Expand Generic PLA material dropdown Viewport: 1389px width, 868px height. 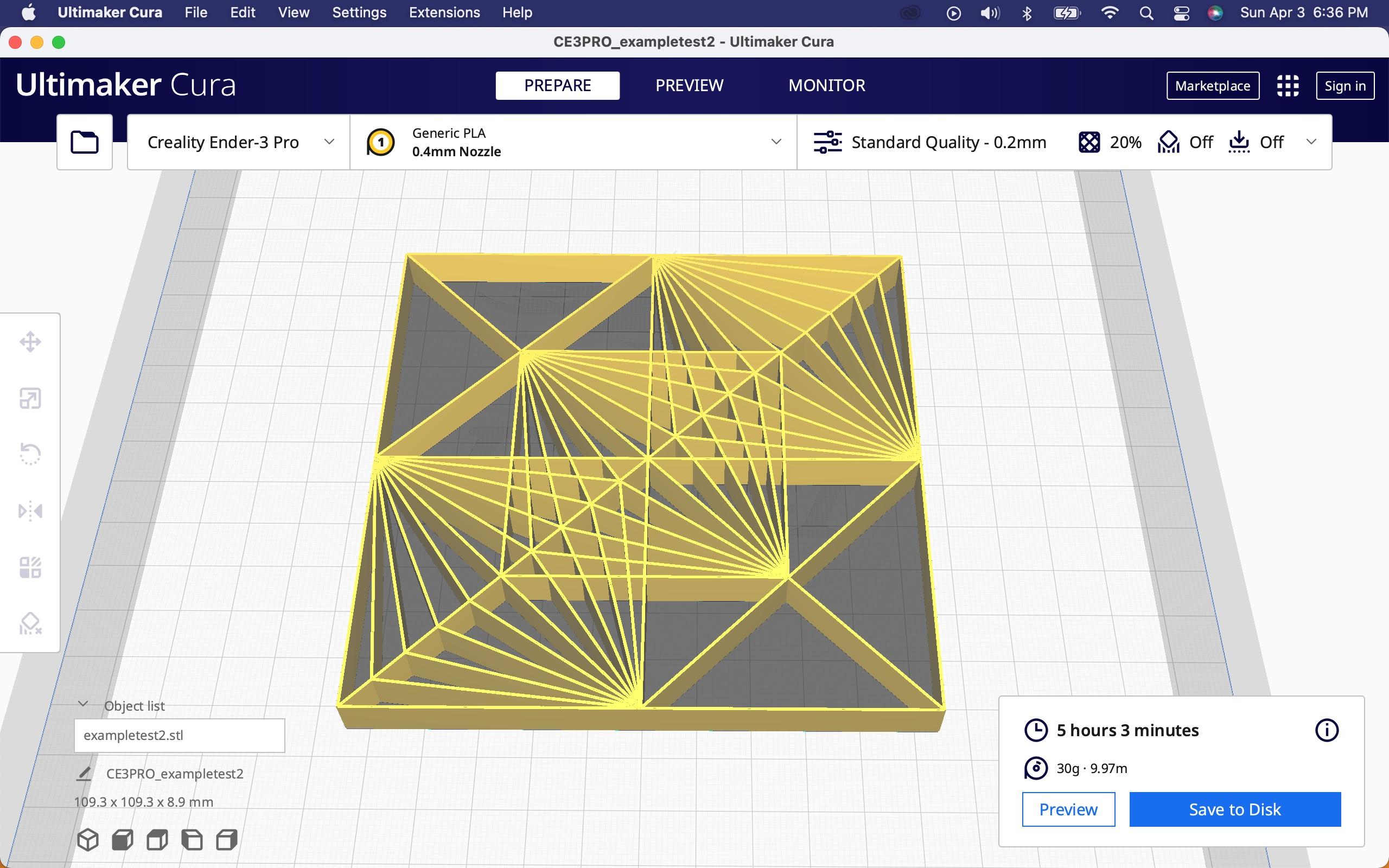pyautogui.click(x=776, y=142)
